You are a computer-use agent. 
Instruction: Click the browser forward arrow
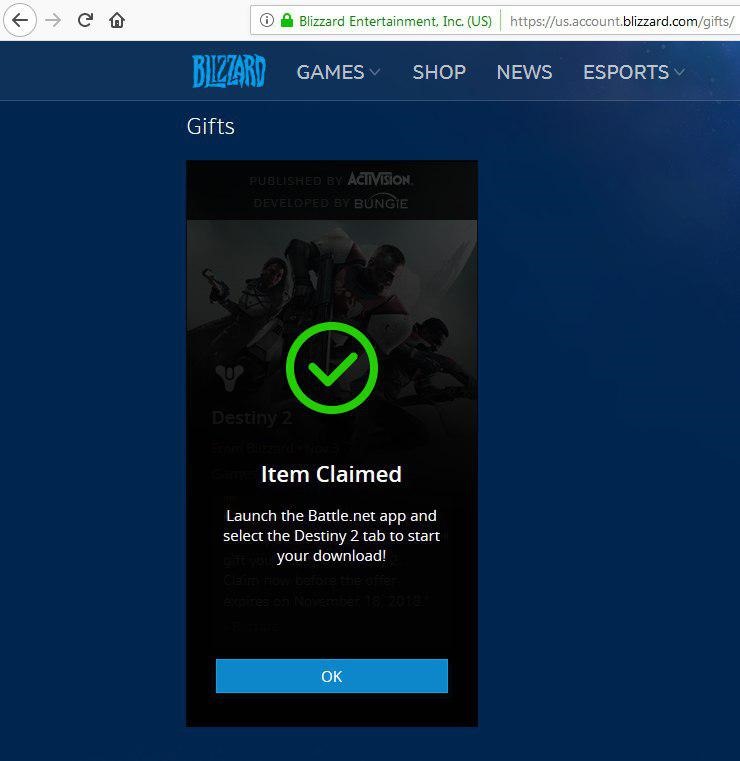53,20
